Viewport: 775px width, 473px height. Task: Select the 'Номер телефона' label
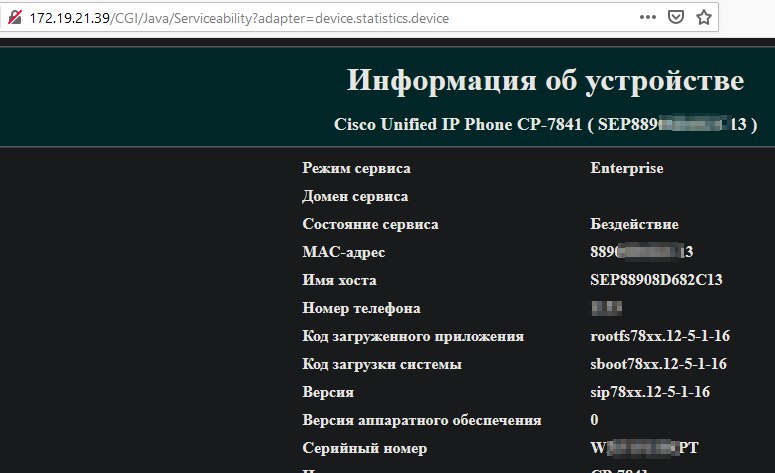pyautogui.click(x=361, y=308)
